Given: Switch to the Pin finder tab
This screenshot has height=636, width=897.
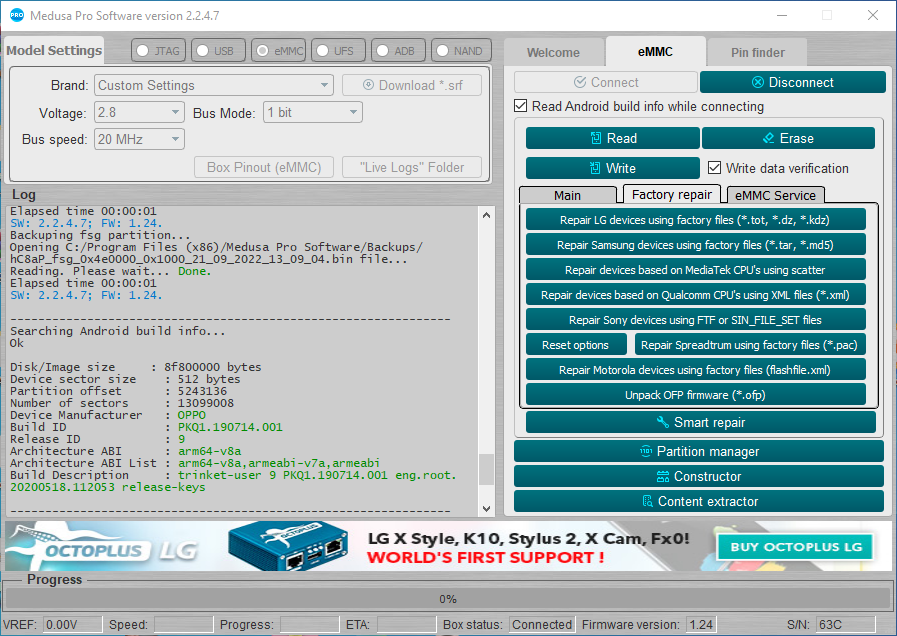Looking at the screenshot, I should coord(757,53).
